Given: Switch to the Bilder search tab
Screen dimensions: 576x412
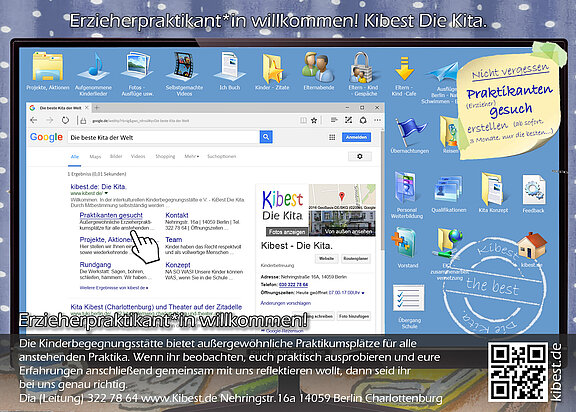Looking at the screenshot, I should (x=116, y=156).
